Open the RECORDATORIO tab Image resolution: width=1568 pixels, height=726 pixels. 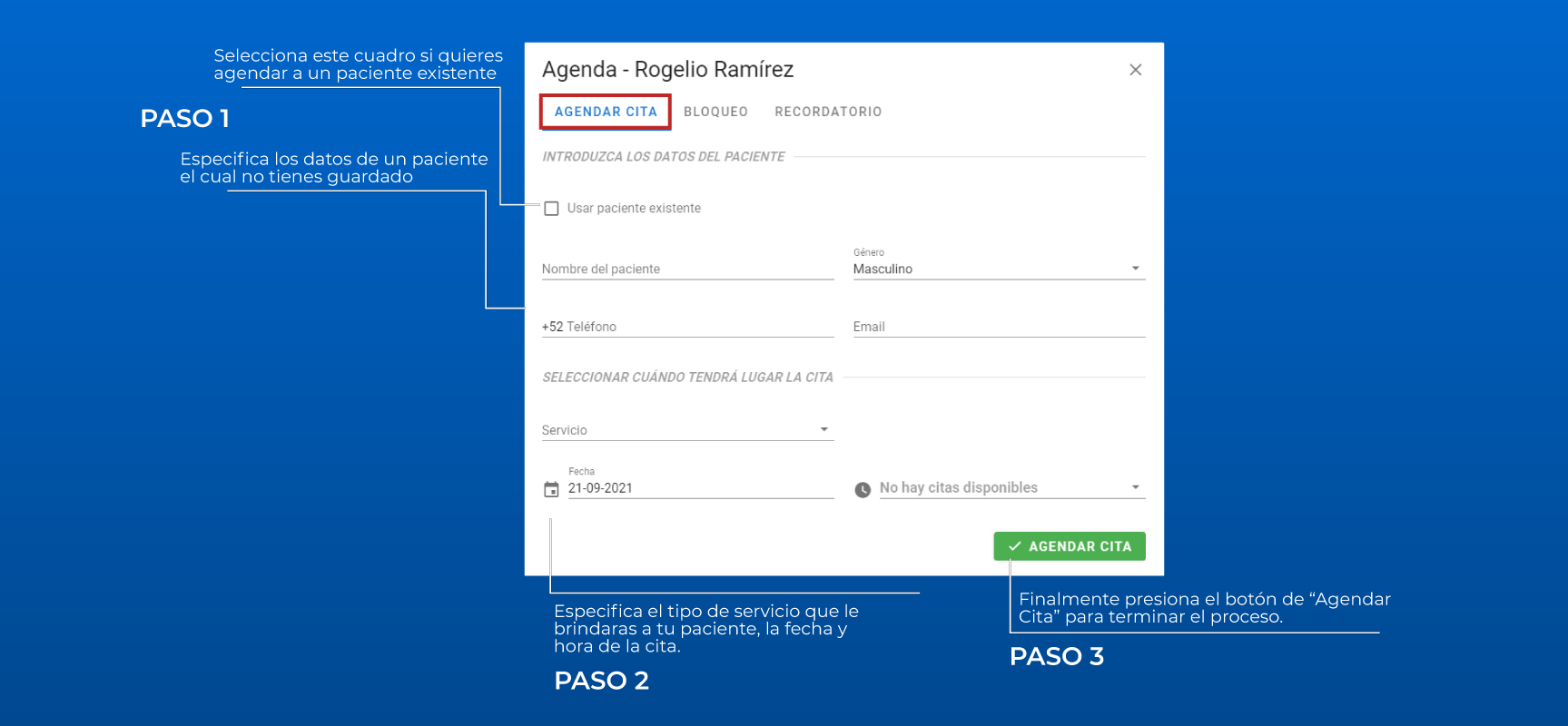point(828,112)
